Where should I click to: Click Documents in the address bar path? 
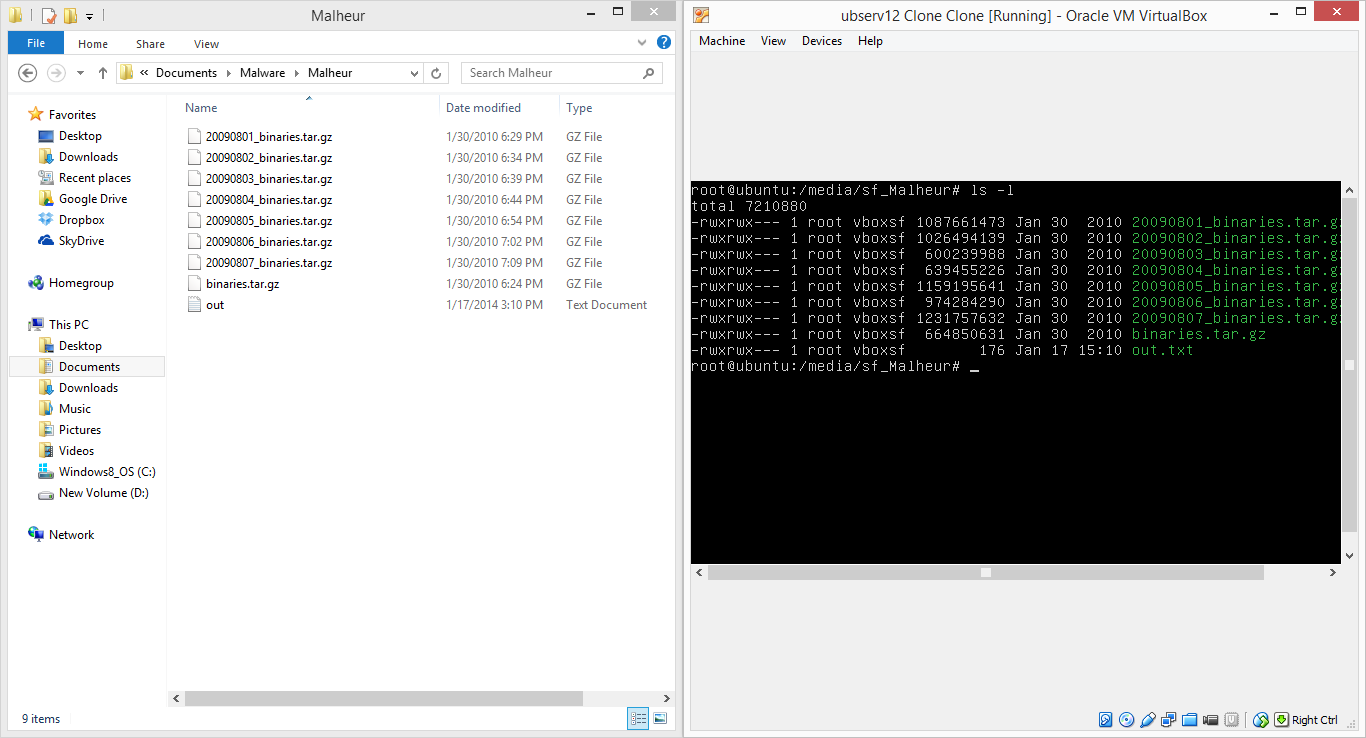187,73
